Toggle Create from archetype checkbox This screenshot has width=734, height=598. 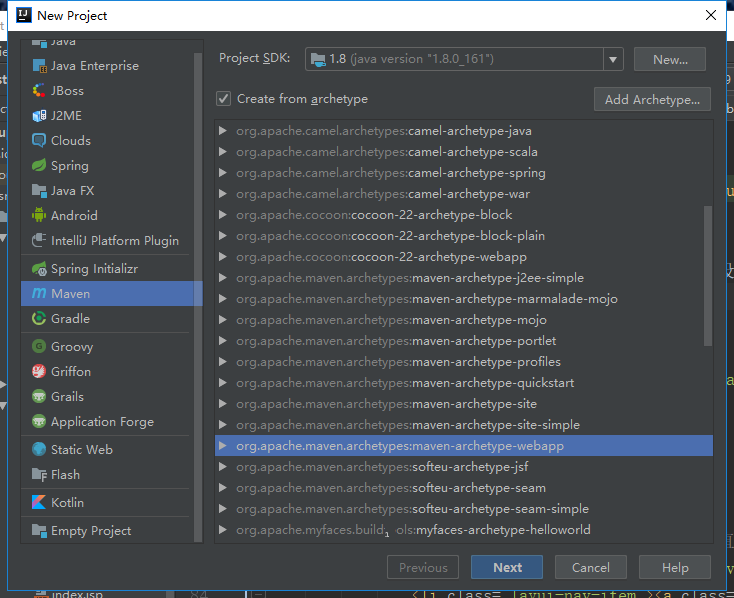[x=224, y=99]
